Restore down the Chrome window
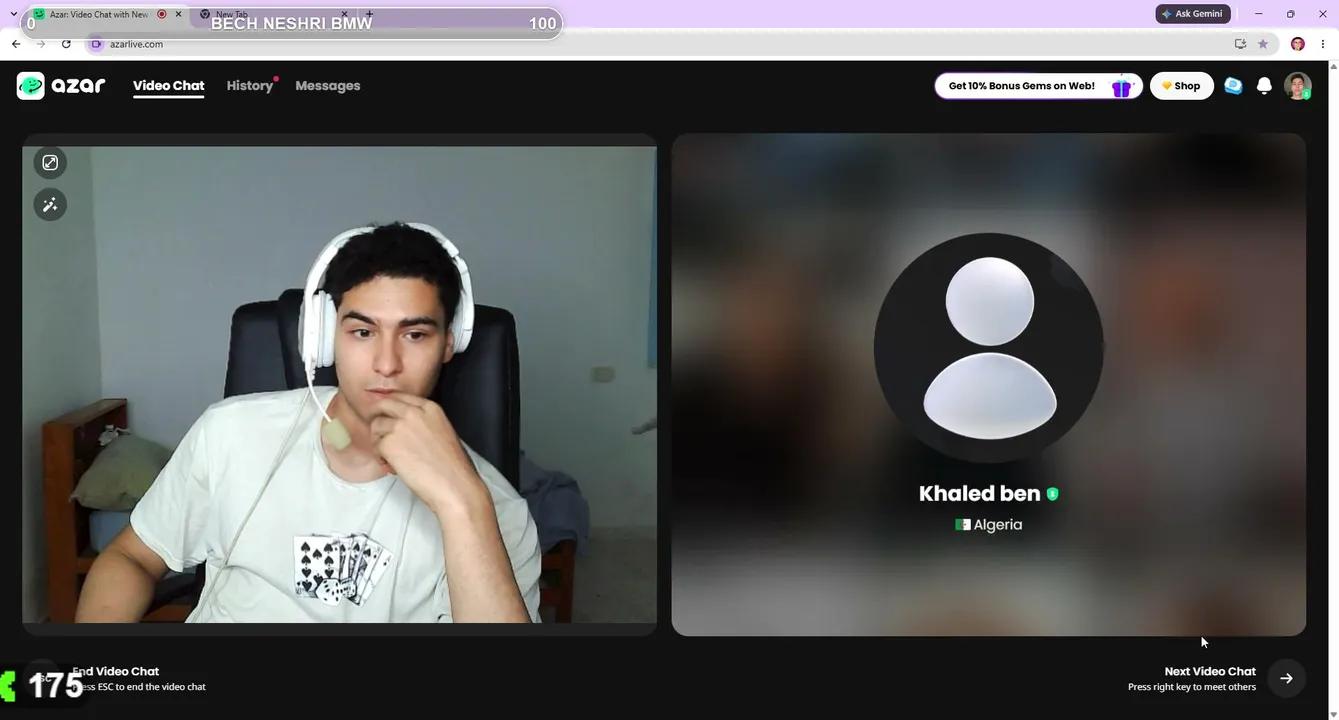The height and width of the screenshot is (720, 1339). click(x=1290, y=14)
